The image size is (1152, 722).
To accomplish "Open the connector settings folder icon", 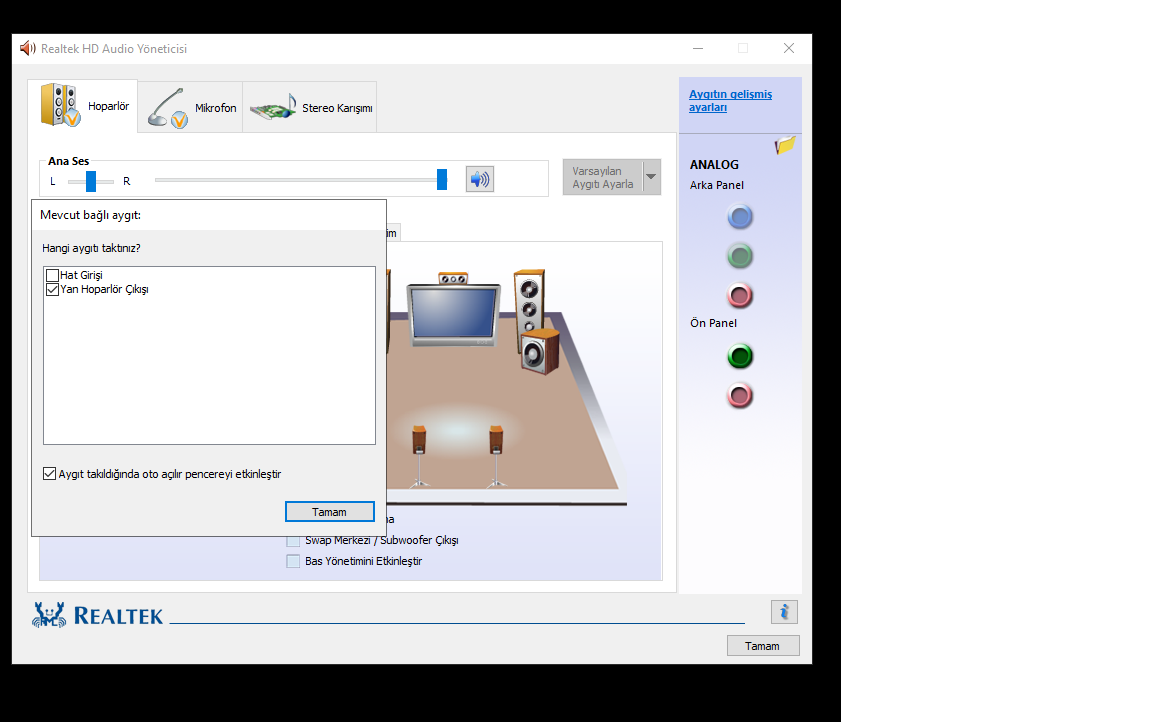I will (x=785, y=145).
